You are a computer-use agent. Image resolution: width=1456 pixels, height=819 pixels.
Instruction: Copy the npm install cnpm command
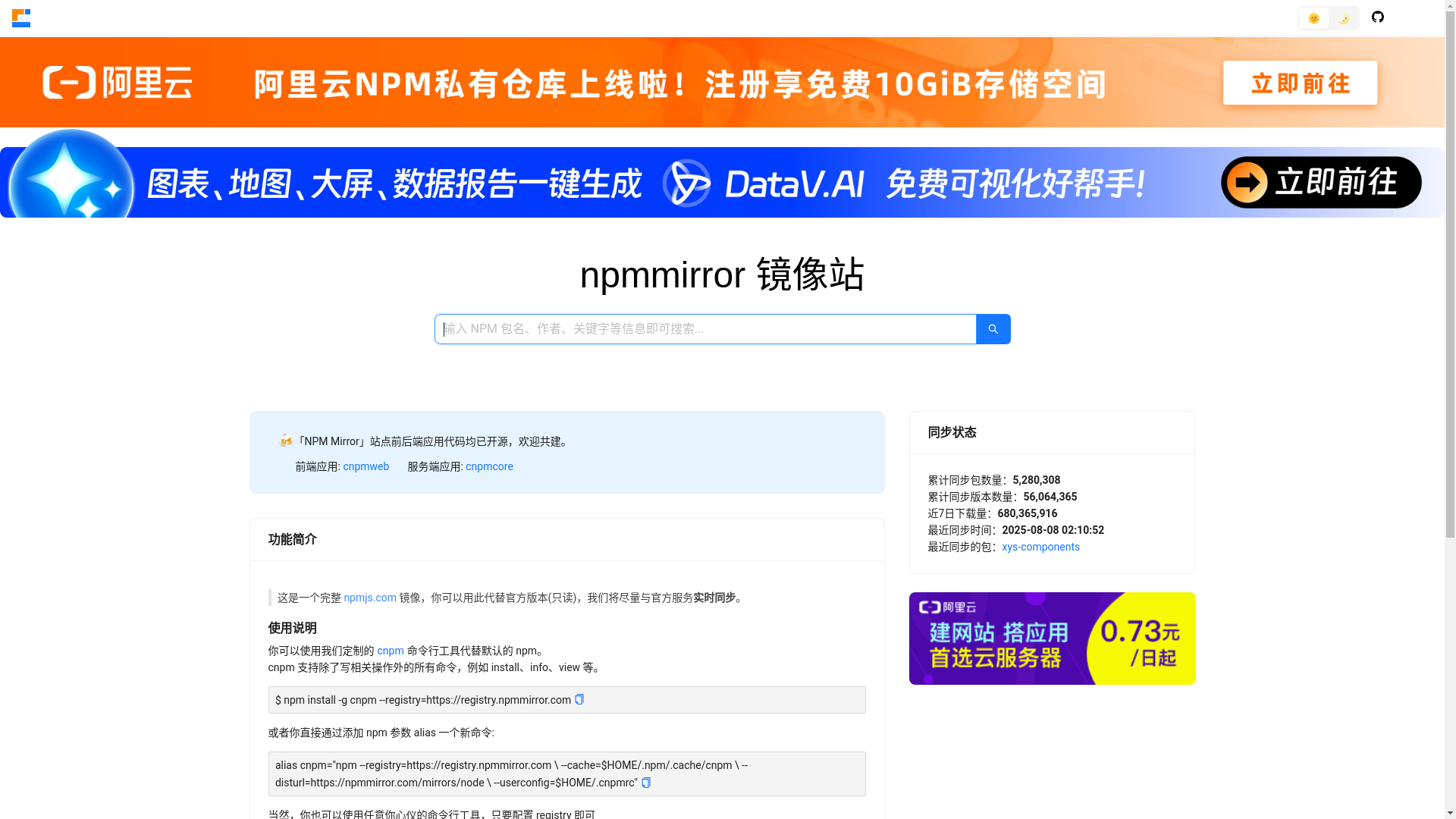(x=579, y=699)
